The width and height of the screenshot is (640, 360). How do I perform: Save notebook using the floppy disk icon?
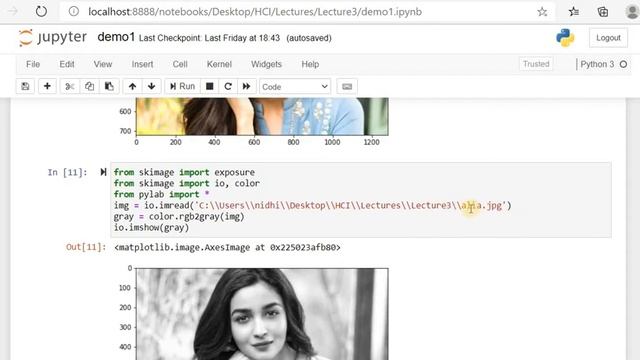coord(25,87)
